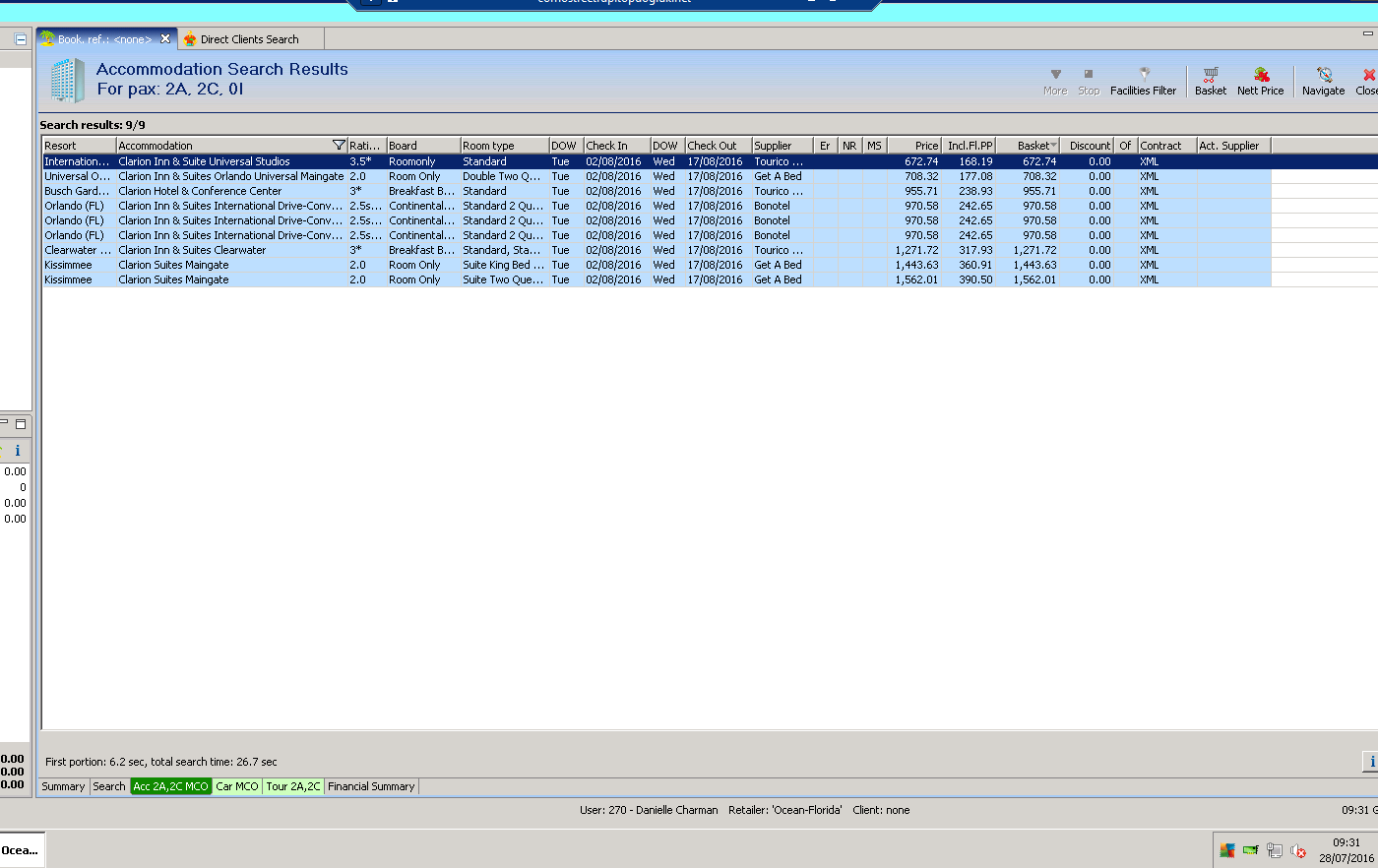1378x868 pixels.
Task: Click the MS column header
Action: pos(874,146)
